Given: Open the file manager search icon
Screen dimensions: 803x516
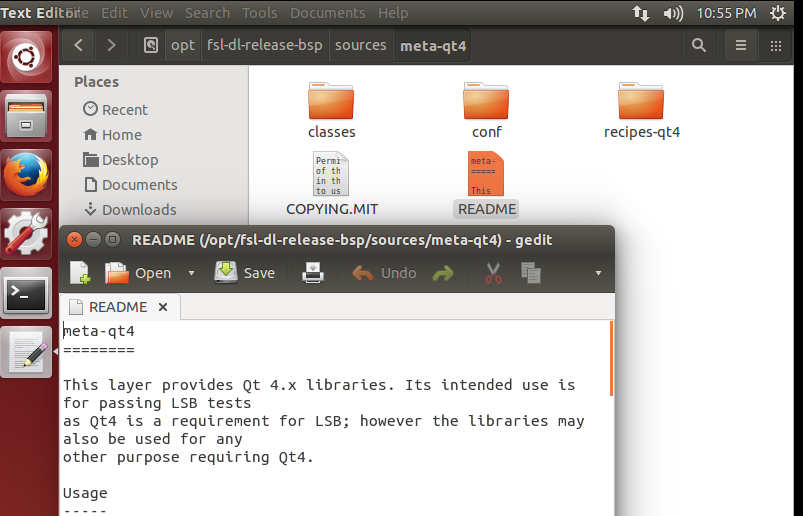Looking at the screenshot, I should click(x=699, y=46).
